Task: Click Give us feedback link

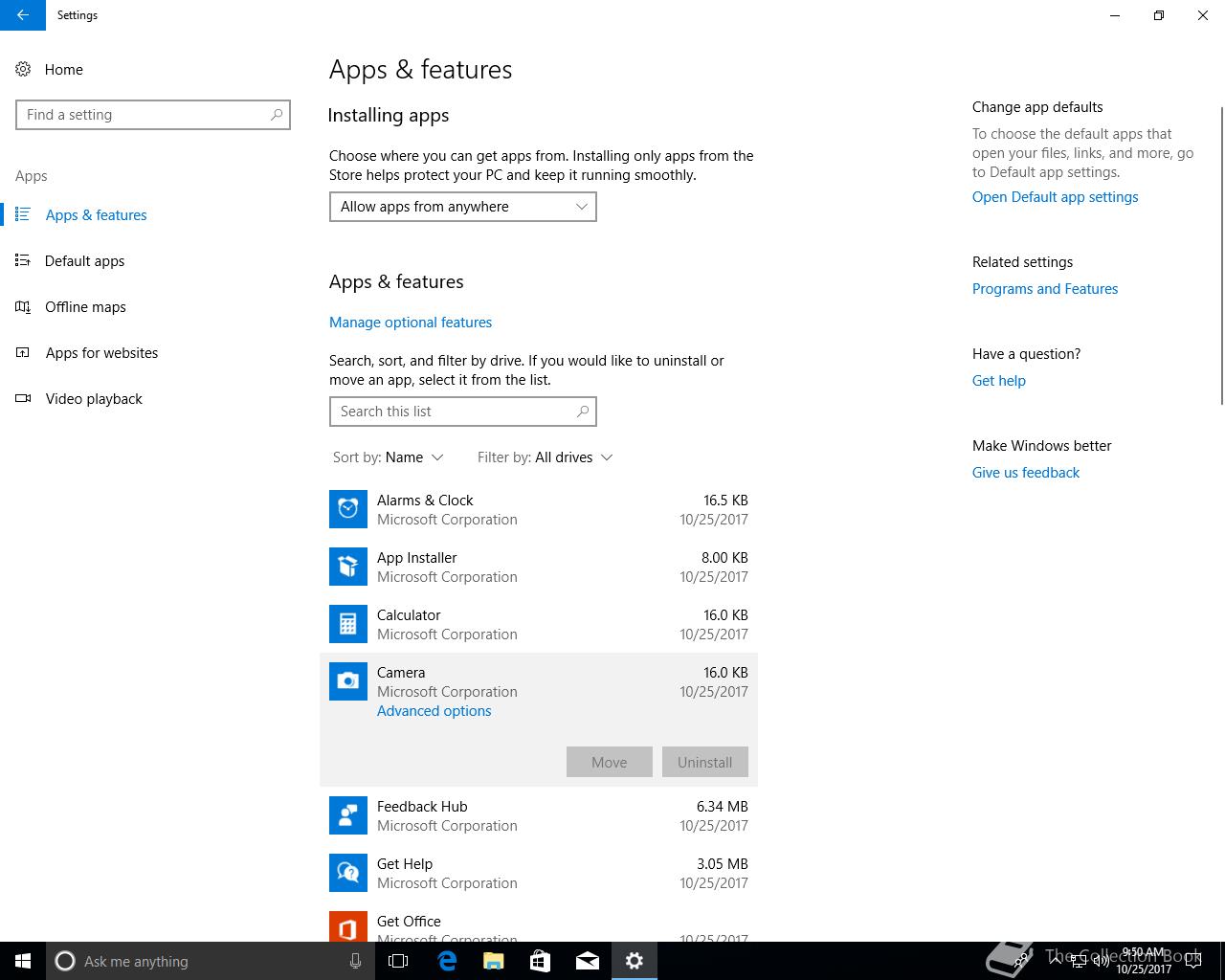Action: [1026, 473]
